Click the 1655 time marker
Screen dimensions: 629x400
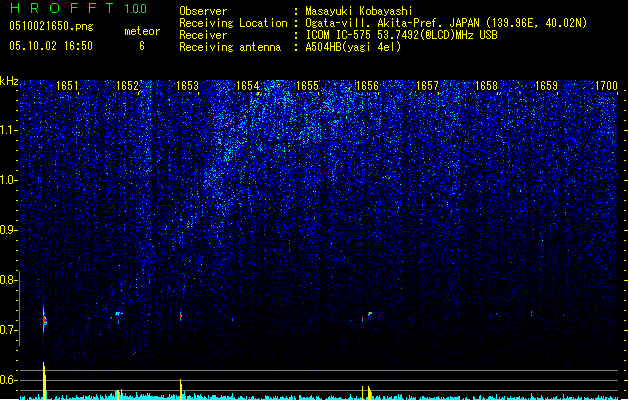click(x=307, y=85)
